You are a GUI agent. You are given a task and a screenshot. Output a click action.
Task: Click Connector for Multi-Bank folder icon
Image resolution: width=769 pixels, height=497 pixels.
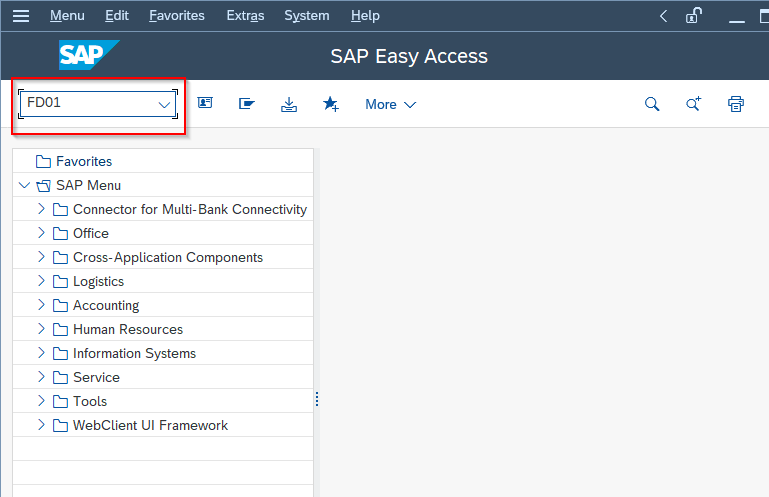pyautogui.click(x=60, y=209)
